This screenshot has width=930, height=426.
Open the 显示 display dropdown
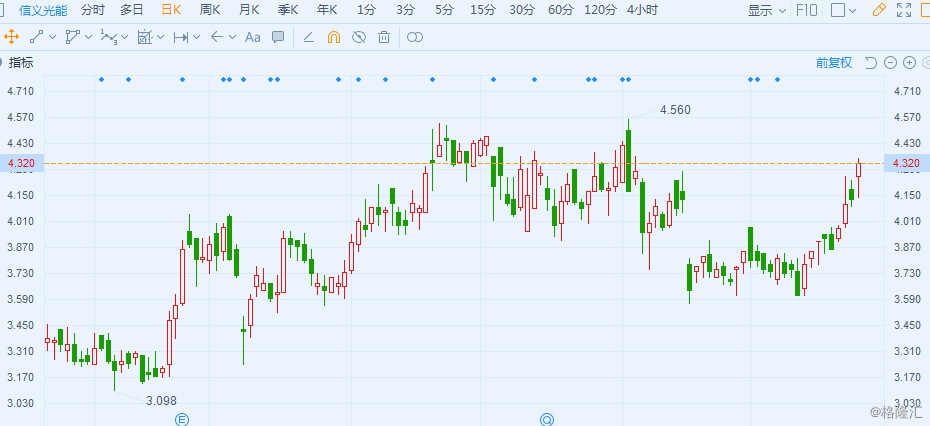pyautogui.click(x=767, y=10)
